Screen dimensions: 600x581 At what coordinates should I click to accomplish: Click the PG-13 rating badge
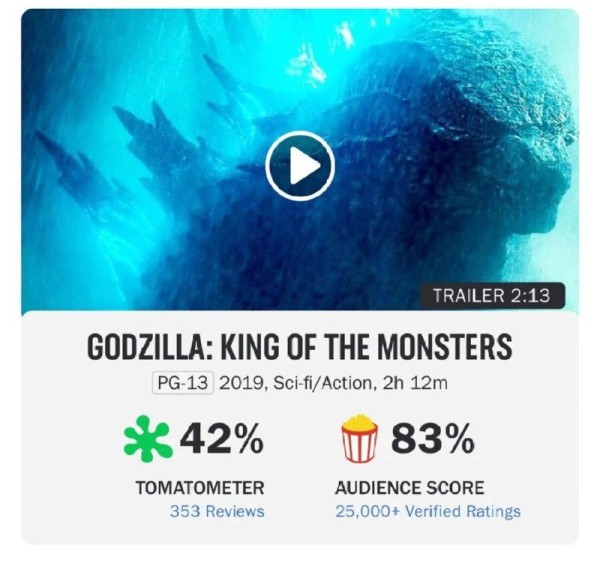coord(183,383)
